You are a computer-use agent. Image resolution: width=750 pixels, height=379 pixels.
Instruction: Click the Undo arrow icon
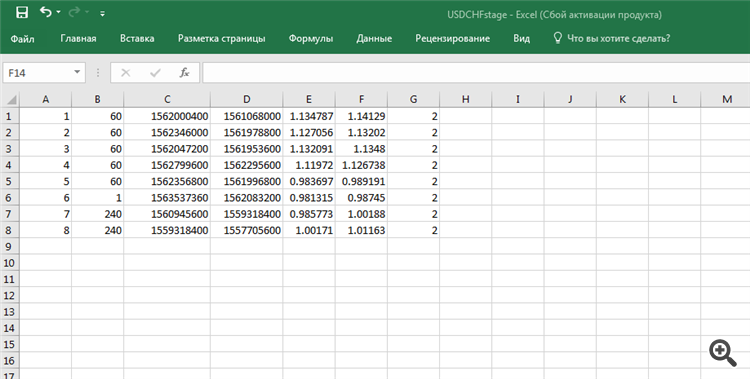(x=45, y=12)
